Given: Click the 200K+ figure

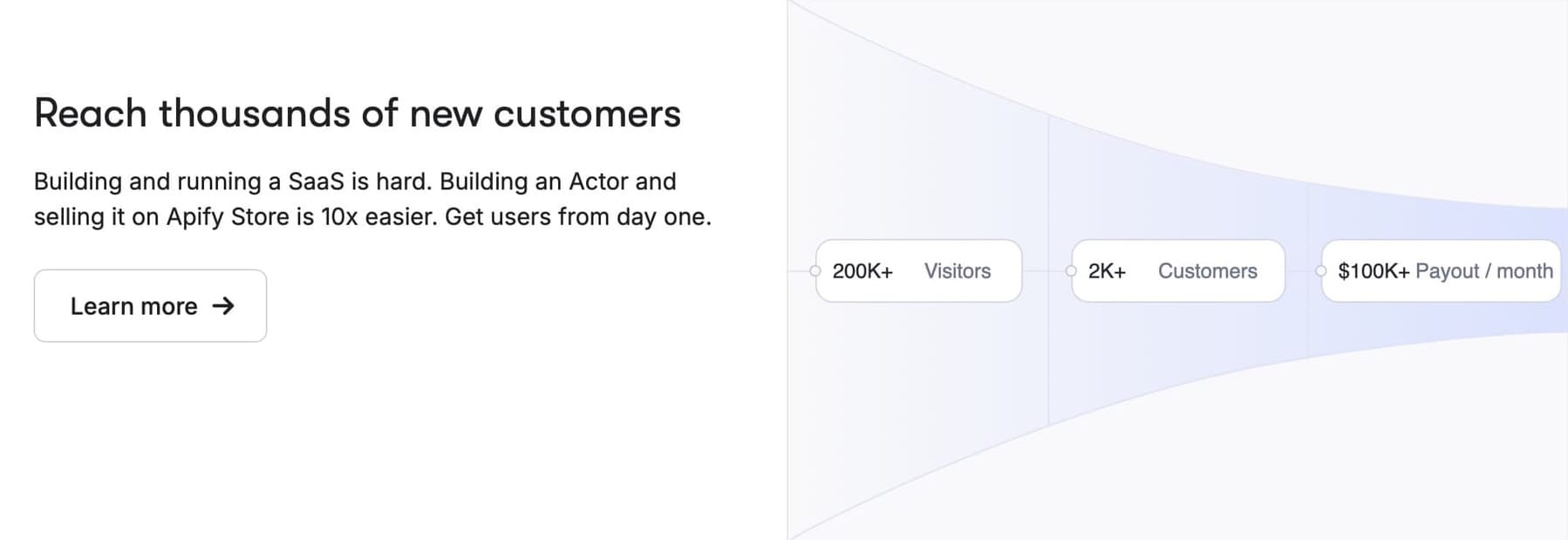Looking at the screenshot, I should tap(863, 271).
